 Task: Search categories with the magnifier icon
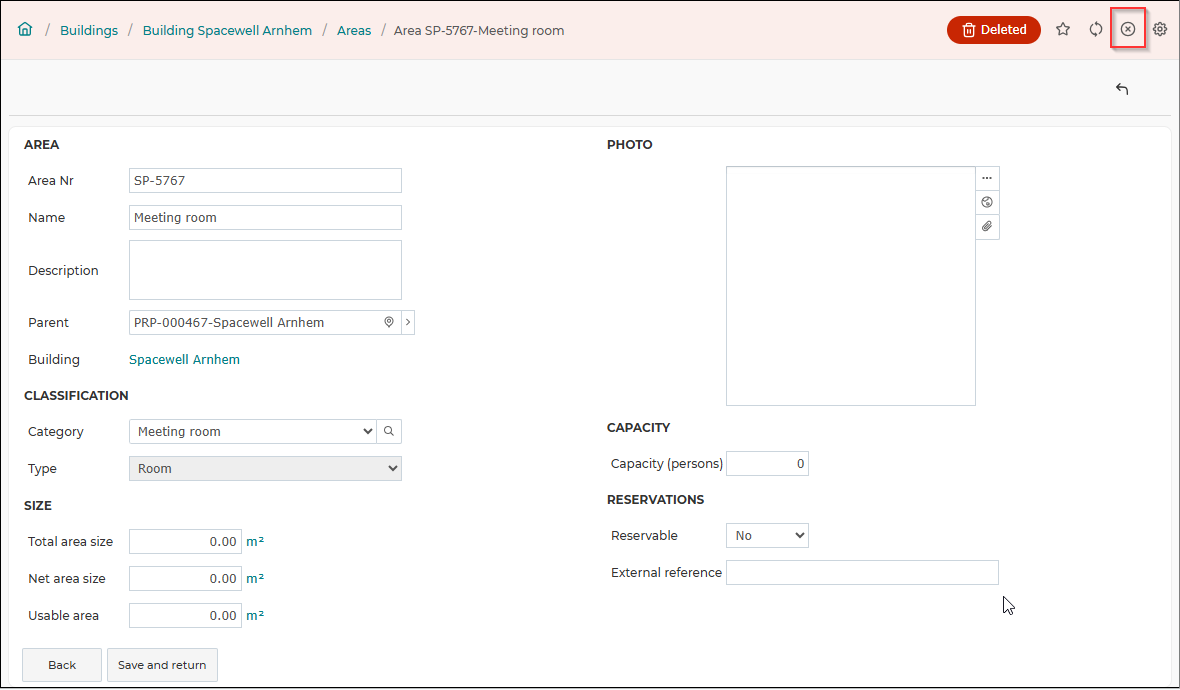pos(389,431)
